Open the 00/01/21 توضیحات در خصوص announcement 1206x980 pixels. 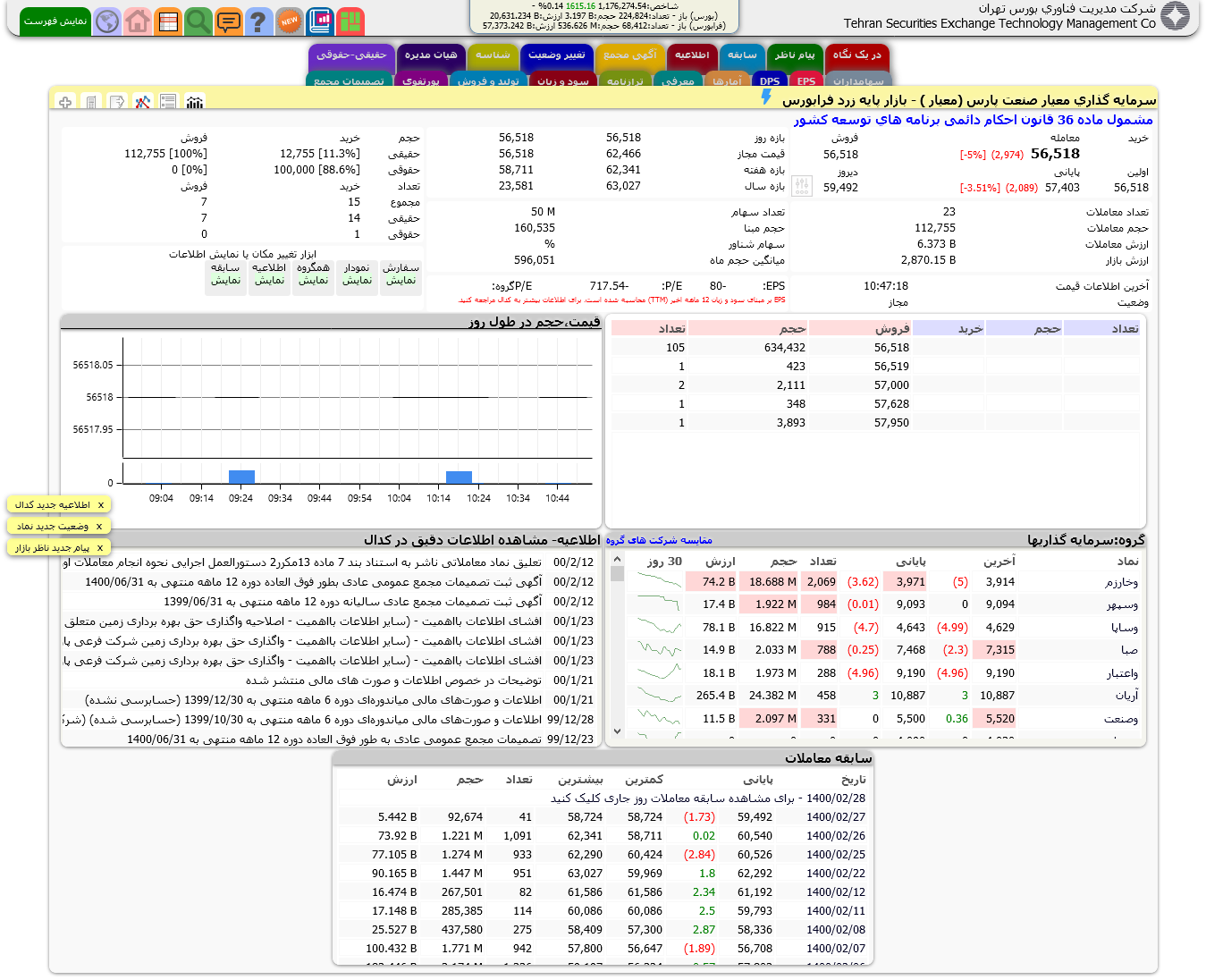coord(329,680)
